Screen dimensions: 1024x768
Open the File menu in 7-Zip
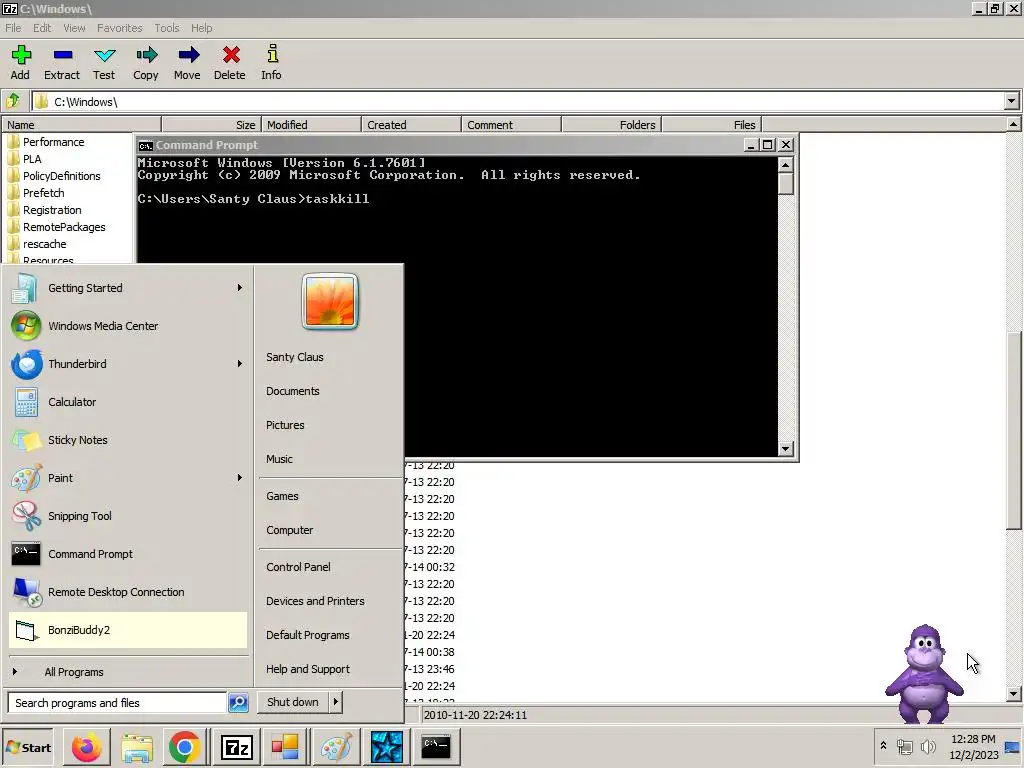pyautogui.click(x=13, y=28)
